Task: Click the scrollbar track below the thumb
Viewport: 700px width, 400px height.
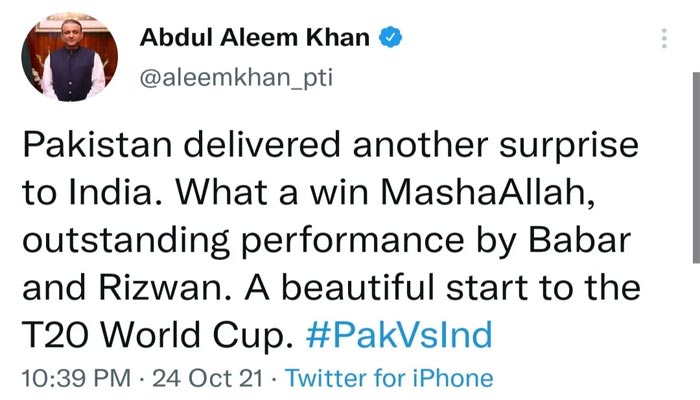Action: tap(696, 330)
